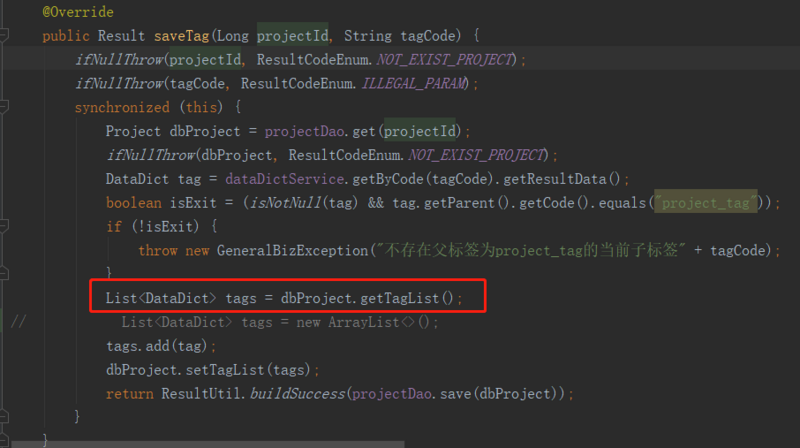Screen dimensions: 800x448
Task: Click tagCode at the end of the throw line
Action: click(x=738, y=251)
